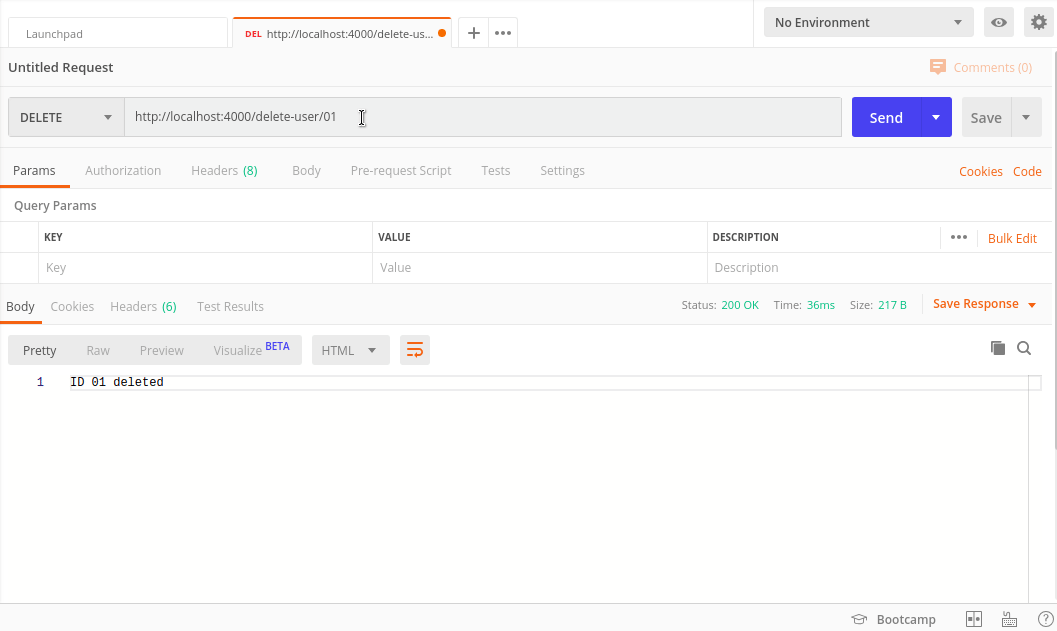Search response body with magnifier icon
Viewport: 1057px width, 631px height.
[1024, 348]
